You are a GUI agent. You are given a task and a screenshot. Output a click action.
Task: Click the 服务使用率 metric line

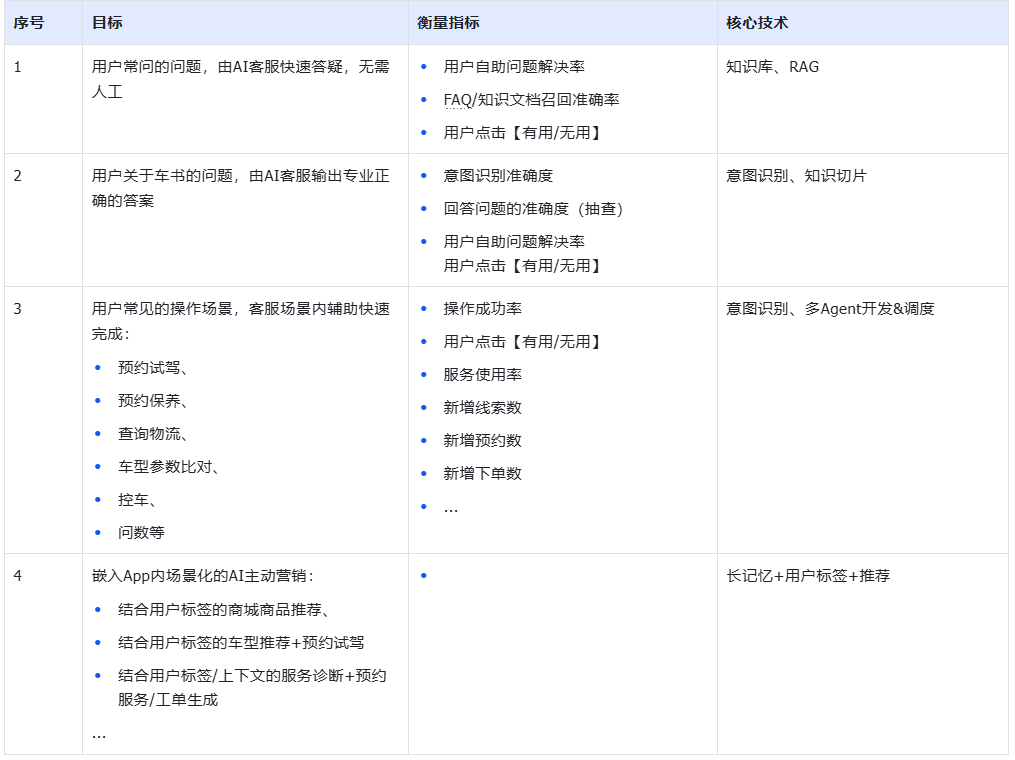coord(482,375)
